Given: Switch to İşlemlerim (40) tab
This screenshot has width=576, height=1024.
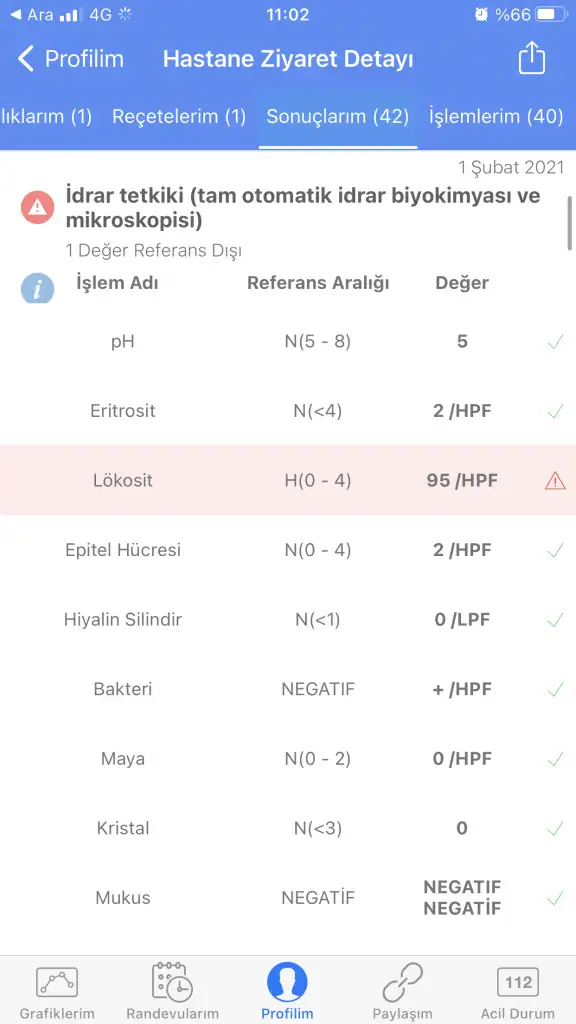Looking at the screenshot, I should coord(496,117).
